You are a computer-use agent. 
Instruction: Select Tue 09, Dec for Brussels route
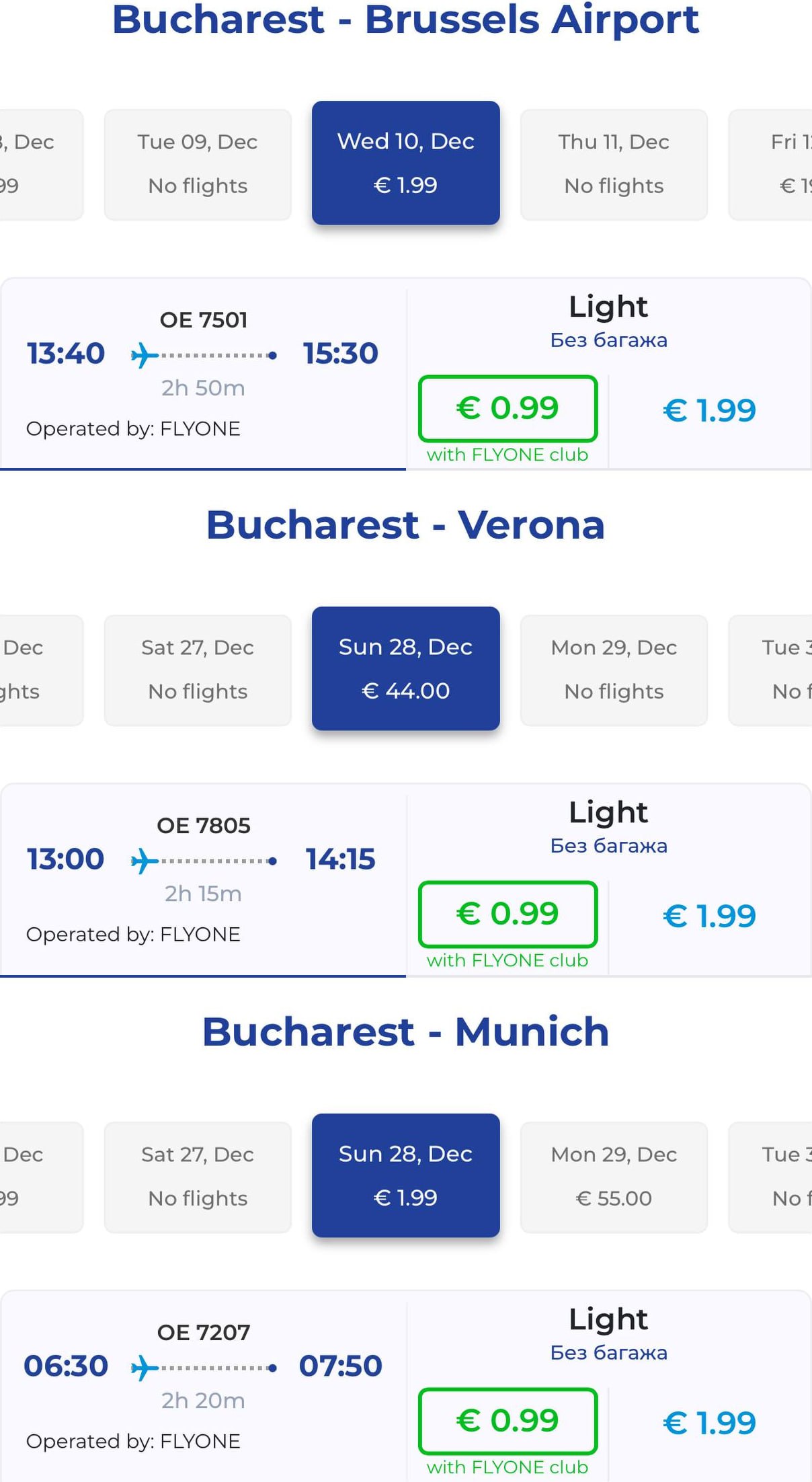tap(198, 163)
